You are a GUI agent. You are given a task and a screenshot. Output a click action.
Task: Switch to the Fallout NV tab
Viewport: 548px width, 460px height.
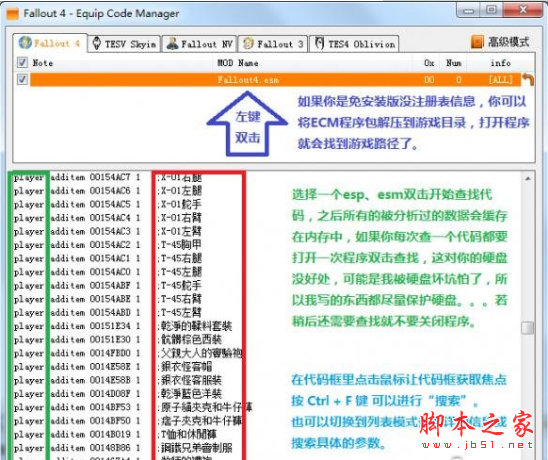[199, 44]
